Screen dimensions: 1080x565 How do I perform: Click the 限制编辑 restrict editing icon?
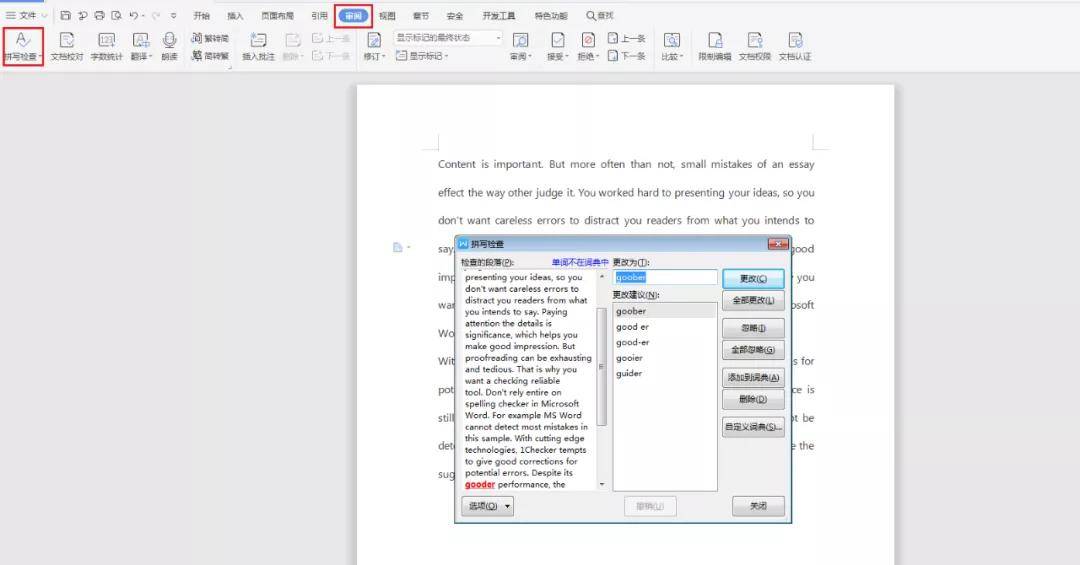[x=715, y=47]
